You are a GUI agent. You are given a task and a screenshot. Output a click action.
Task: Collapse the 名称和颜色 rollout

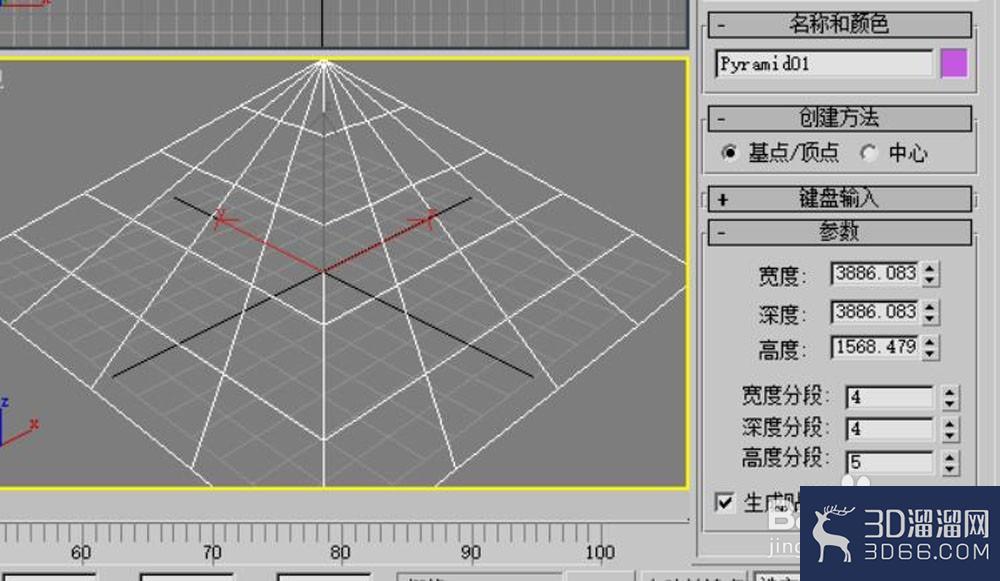coord(839,25)
